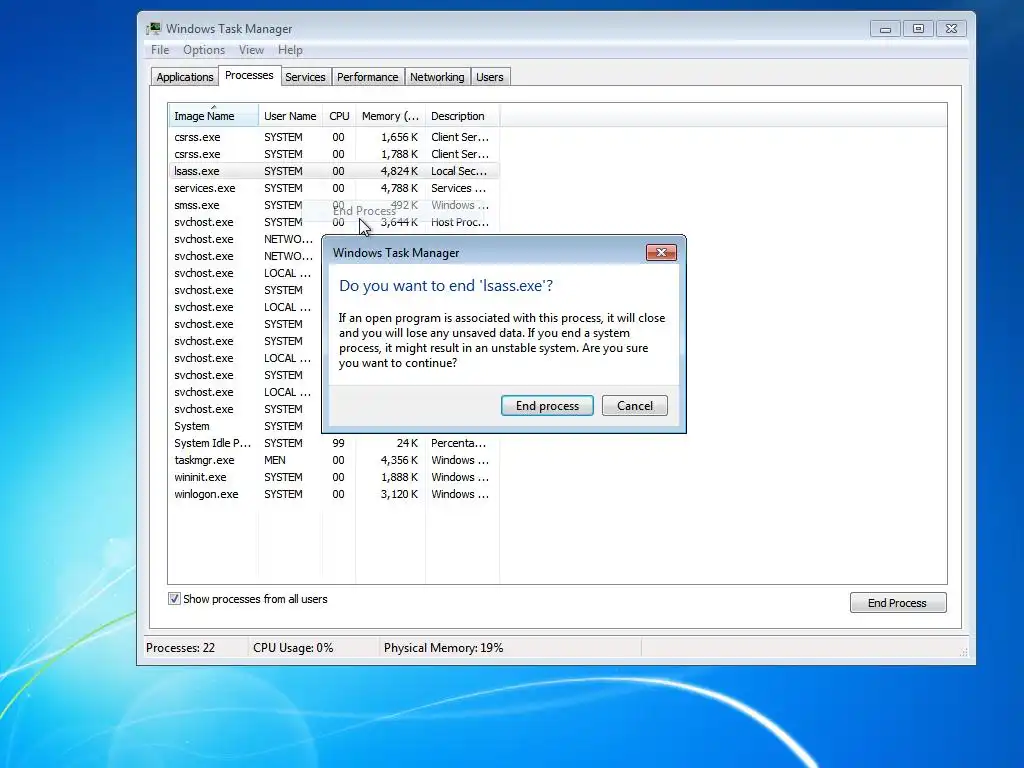
Task: Click the window resize grip corner
Action: click(963, 651)
